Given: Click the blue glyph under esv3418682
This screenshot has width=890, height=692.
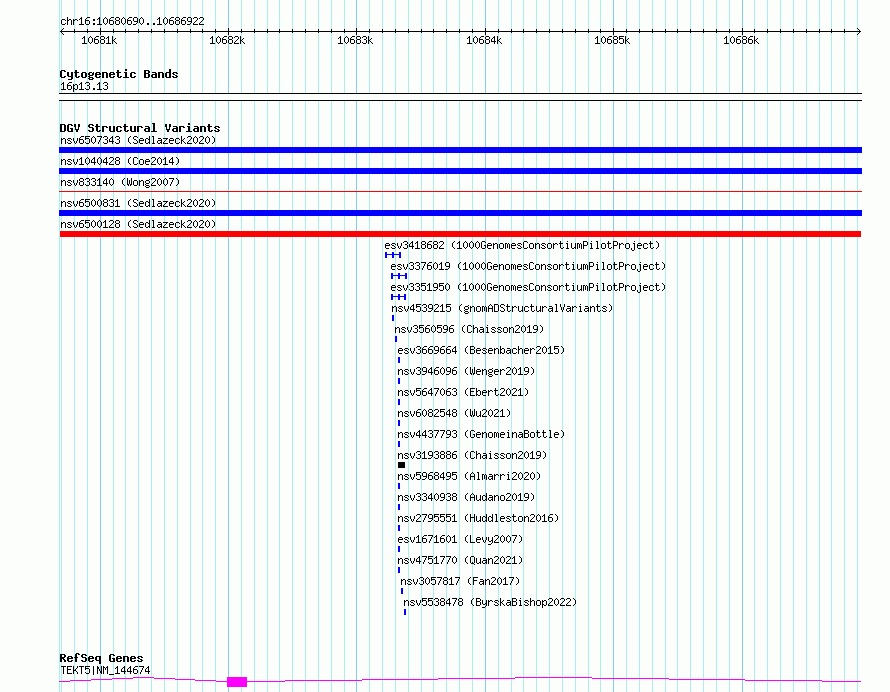Looking at the screenshot, I should [393, 255].
